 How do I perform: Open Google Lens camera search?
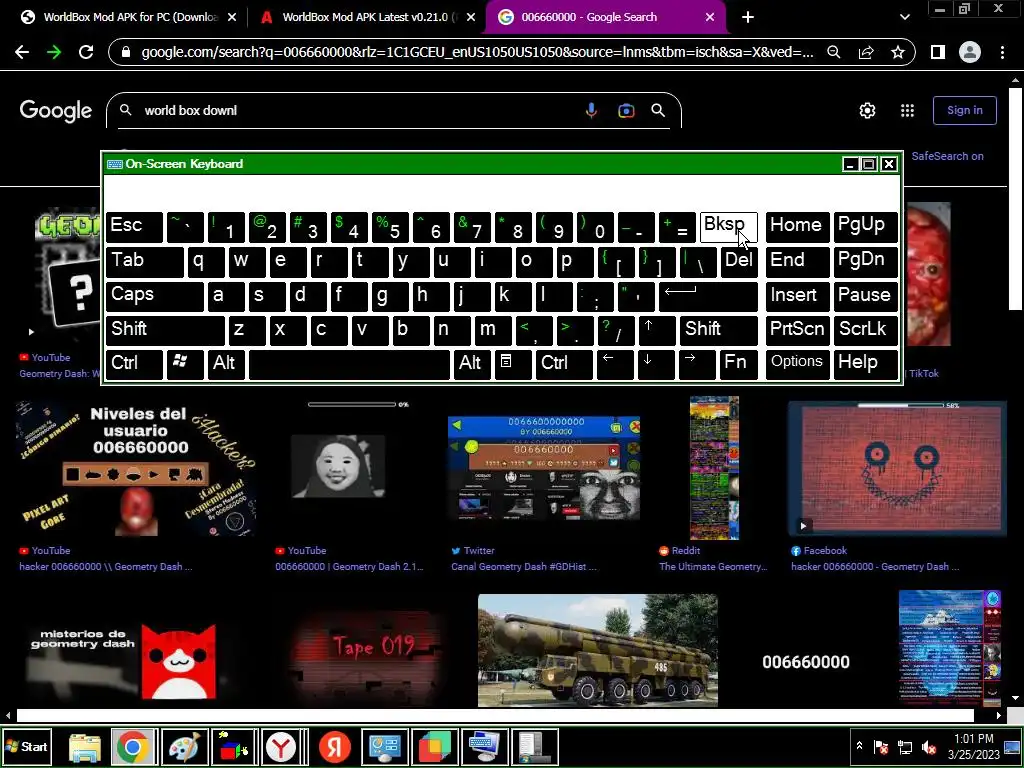pos(626,110)
